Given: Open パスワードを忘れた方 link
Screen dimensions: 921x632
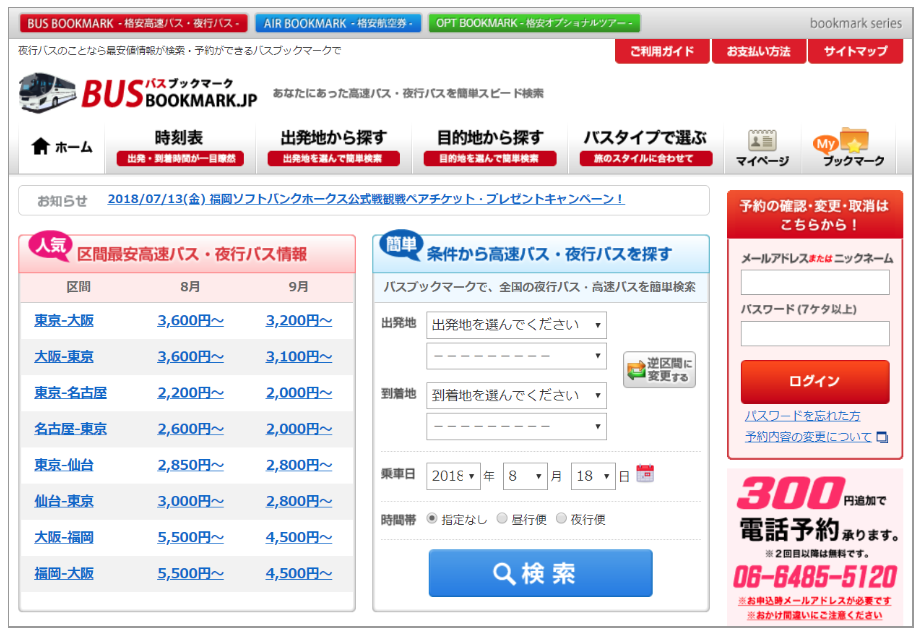Looking at the screenshot, I should [x=802, y=416].
